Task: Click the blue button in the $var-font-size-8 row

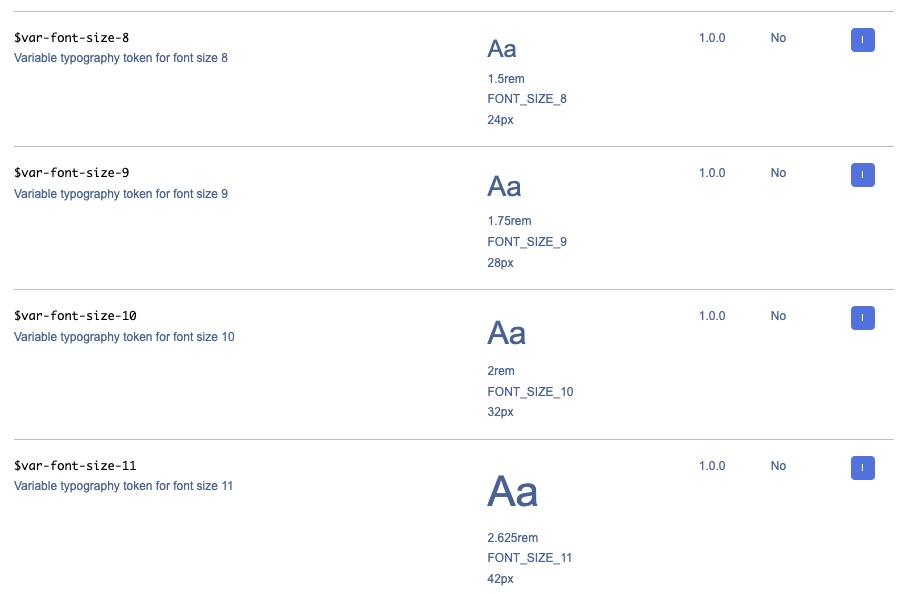Action: coord(862,40)
